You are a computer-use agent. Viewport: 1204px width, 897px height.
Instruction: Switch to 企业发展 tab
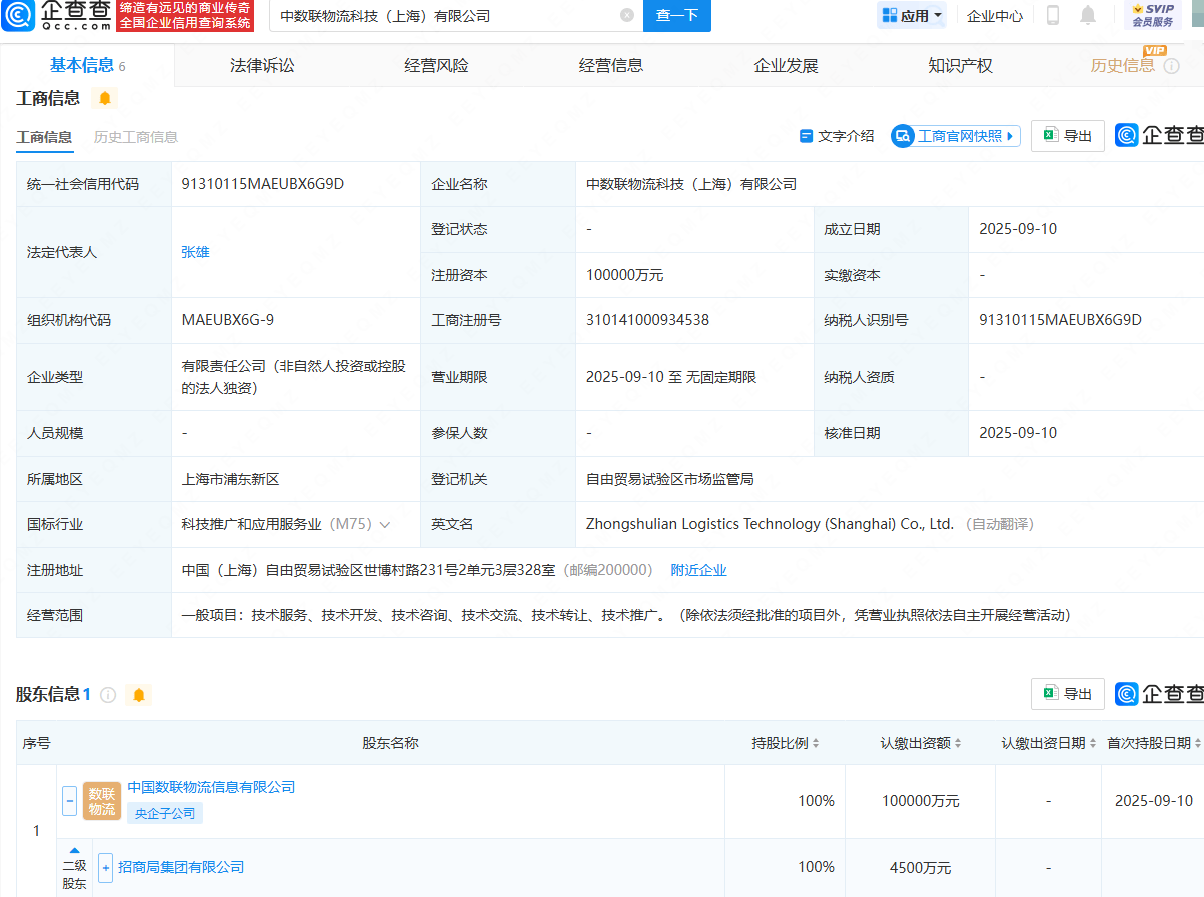pos(786,65)
